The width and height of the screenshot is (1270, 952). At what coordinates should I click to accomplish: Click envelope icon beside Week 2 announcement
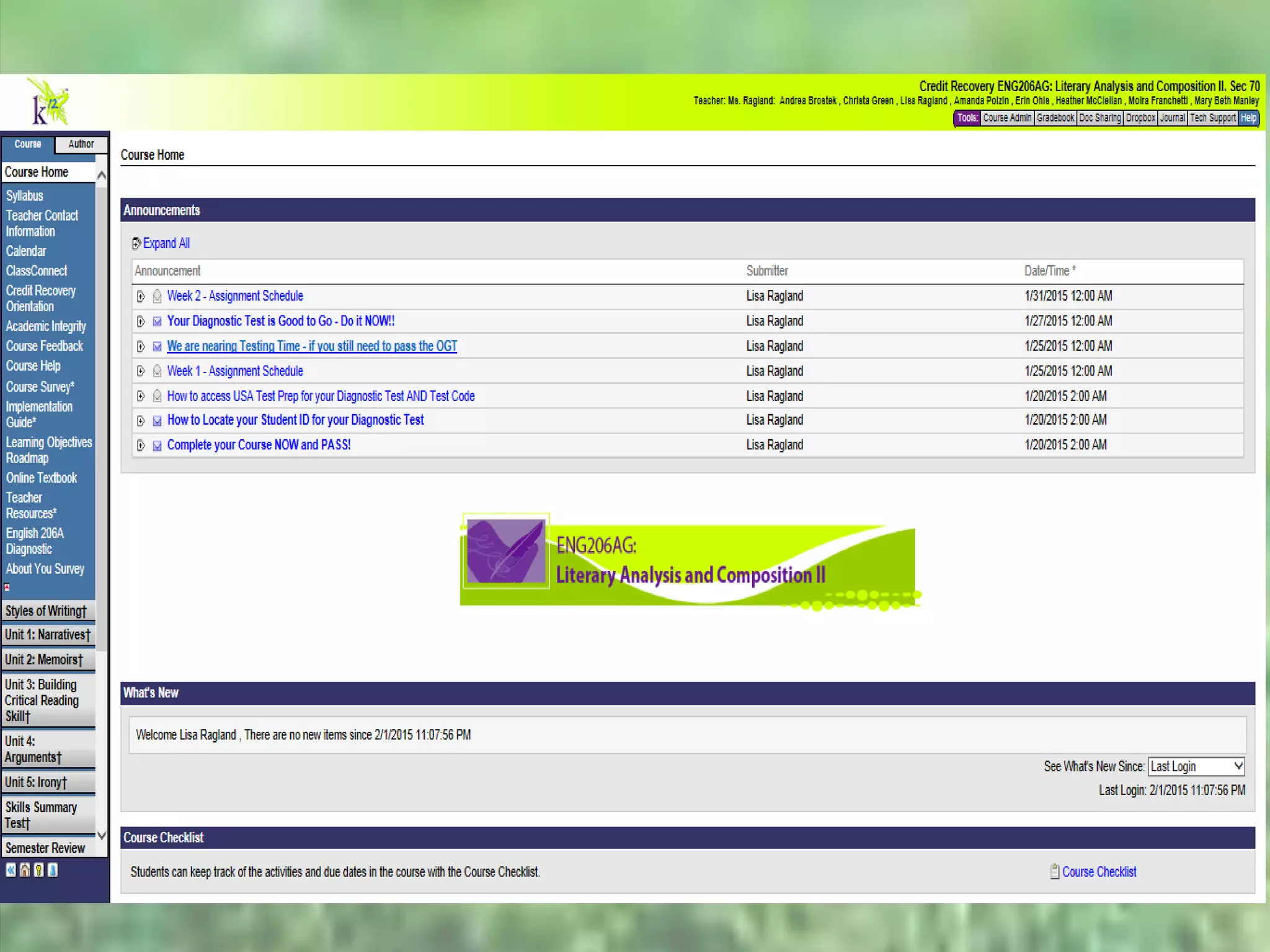coord(157,296)
